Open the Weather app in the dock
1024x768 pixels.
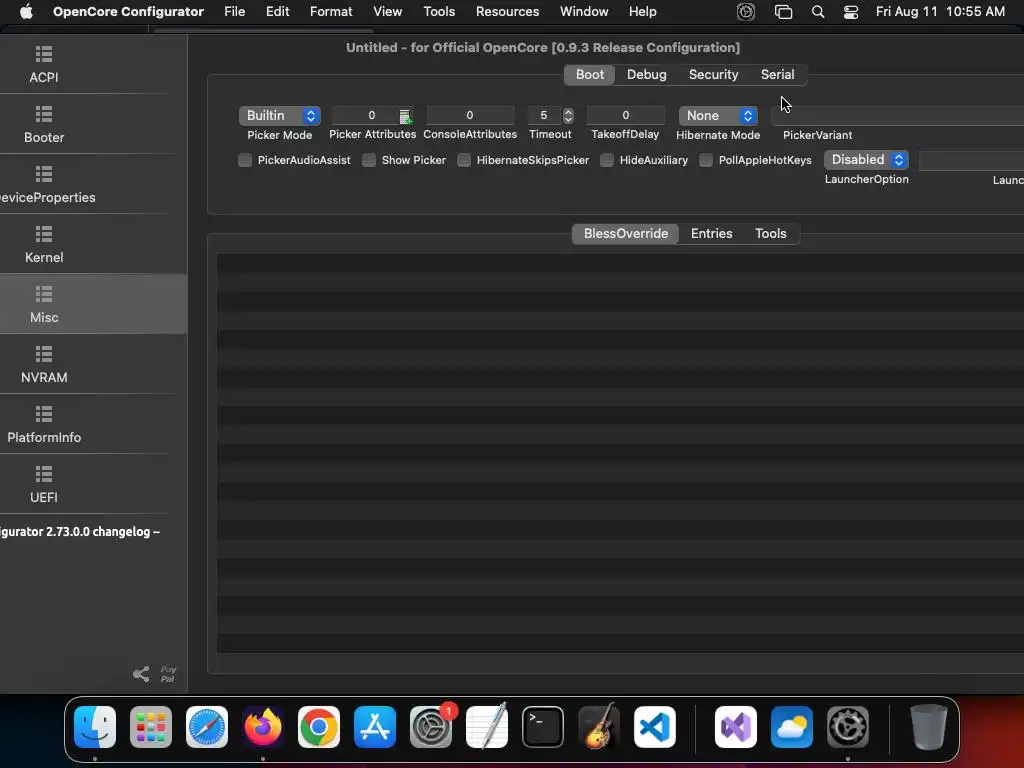[x=792, y=727]
